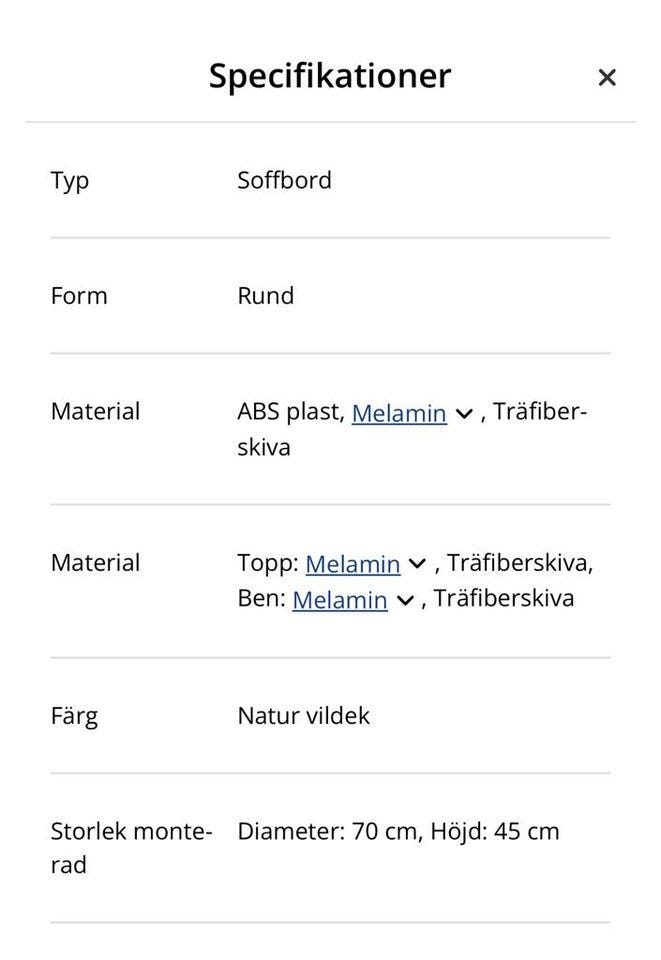The height and width of the screenshot is (960, 661).
Task: Click the Soffbord value text
Action: pos(284,181)
